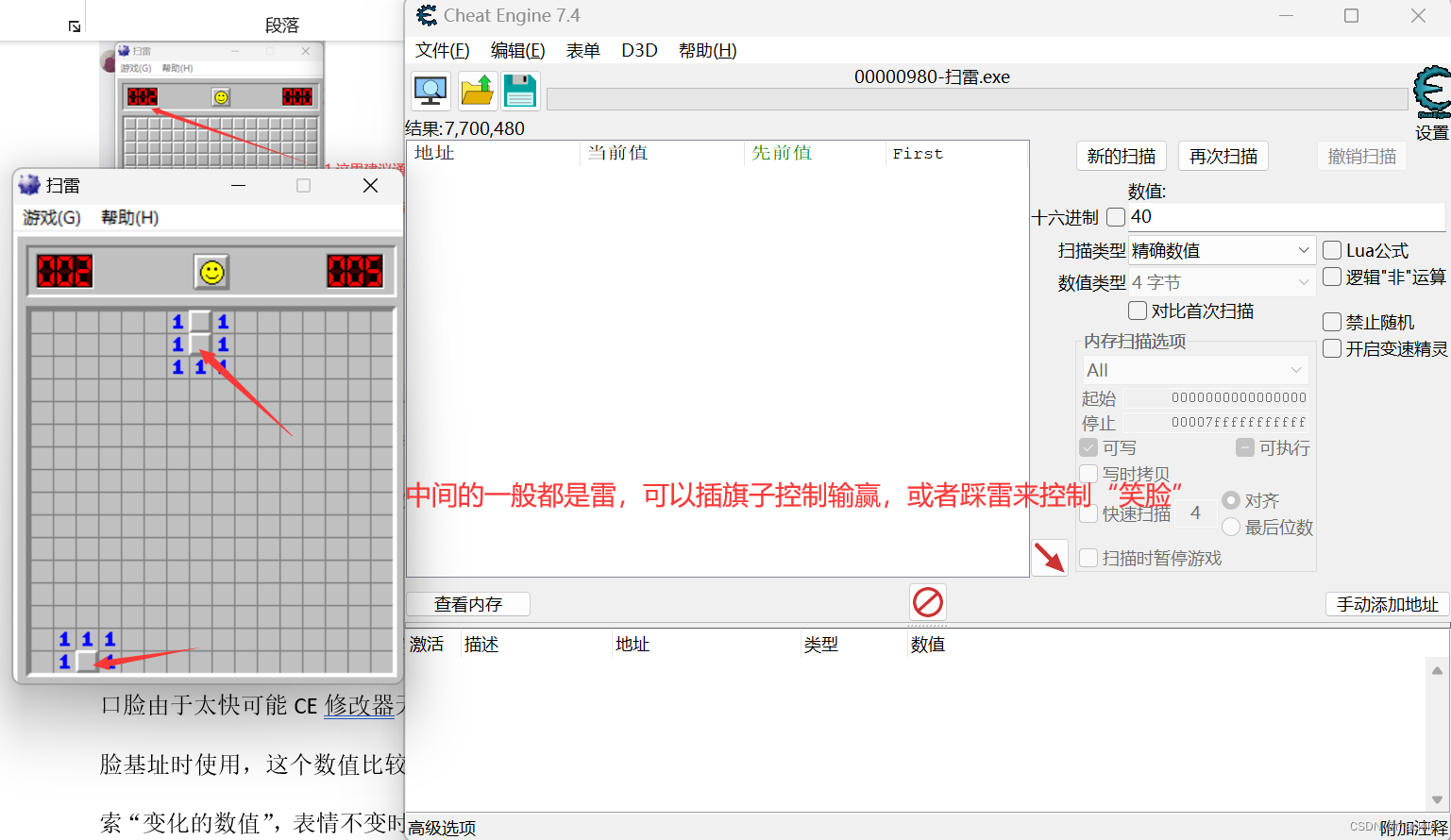The width and height of the screenshot is (1451, 840).
Task: Check the 对比首次扫描 checkbox
Action: point(1138,311)
